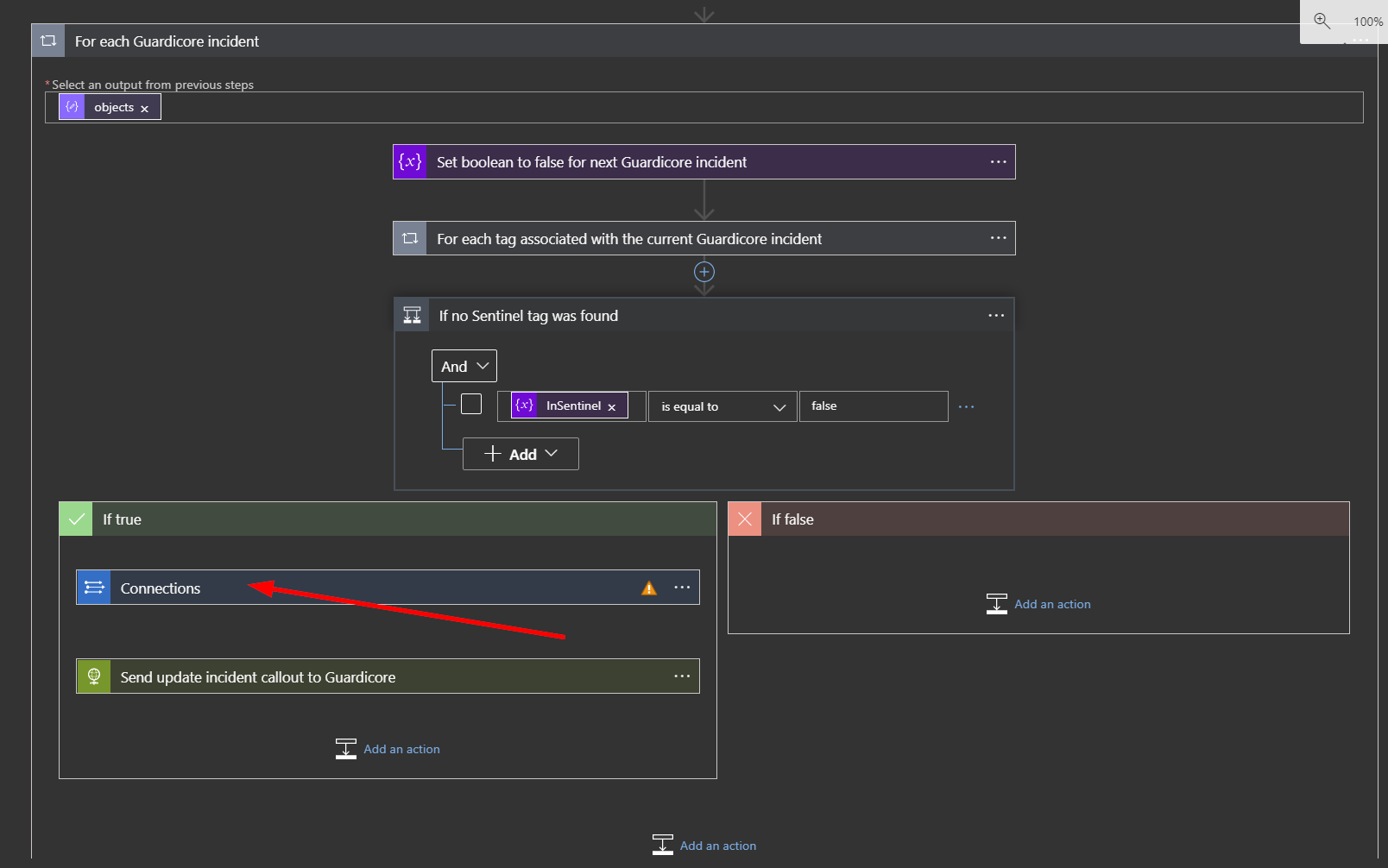The image size is (1388, 868).
Task: Open the Connections action card
Action: tap(388, 588)
